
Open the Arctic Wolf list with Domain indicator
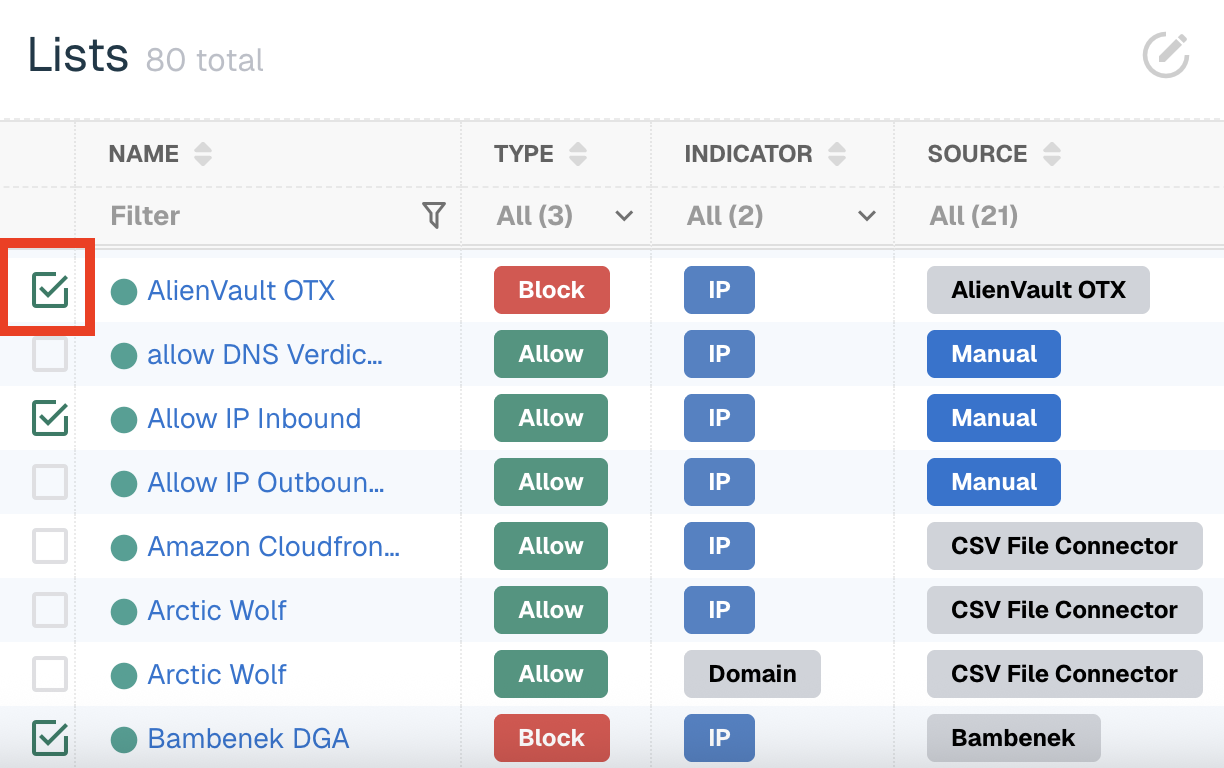click(x=217, y=674)
